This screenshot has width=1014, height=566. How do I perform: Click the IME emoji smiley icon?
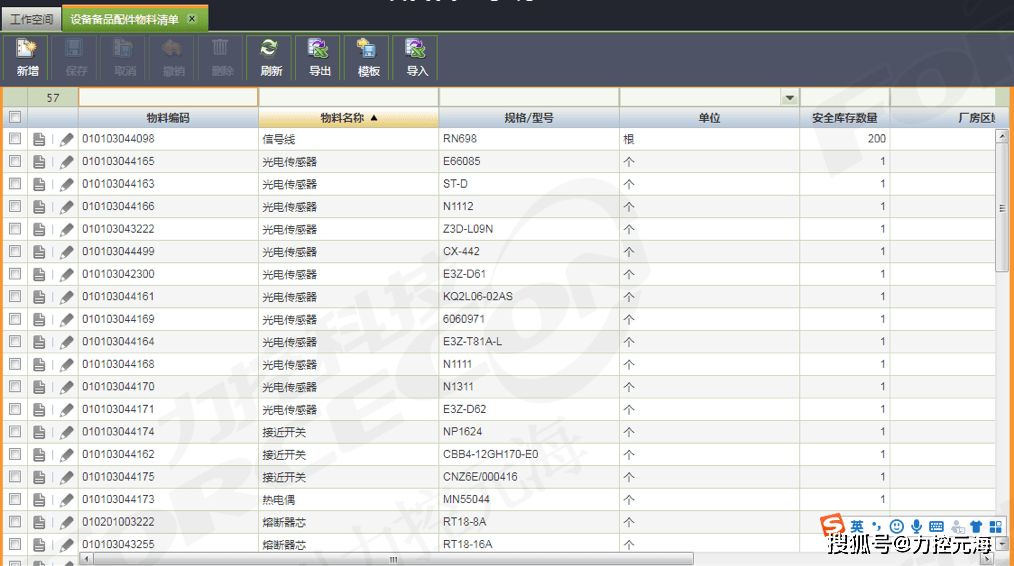pos(896,527)
